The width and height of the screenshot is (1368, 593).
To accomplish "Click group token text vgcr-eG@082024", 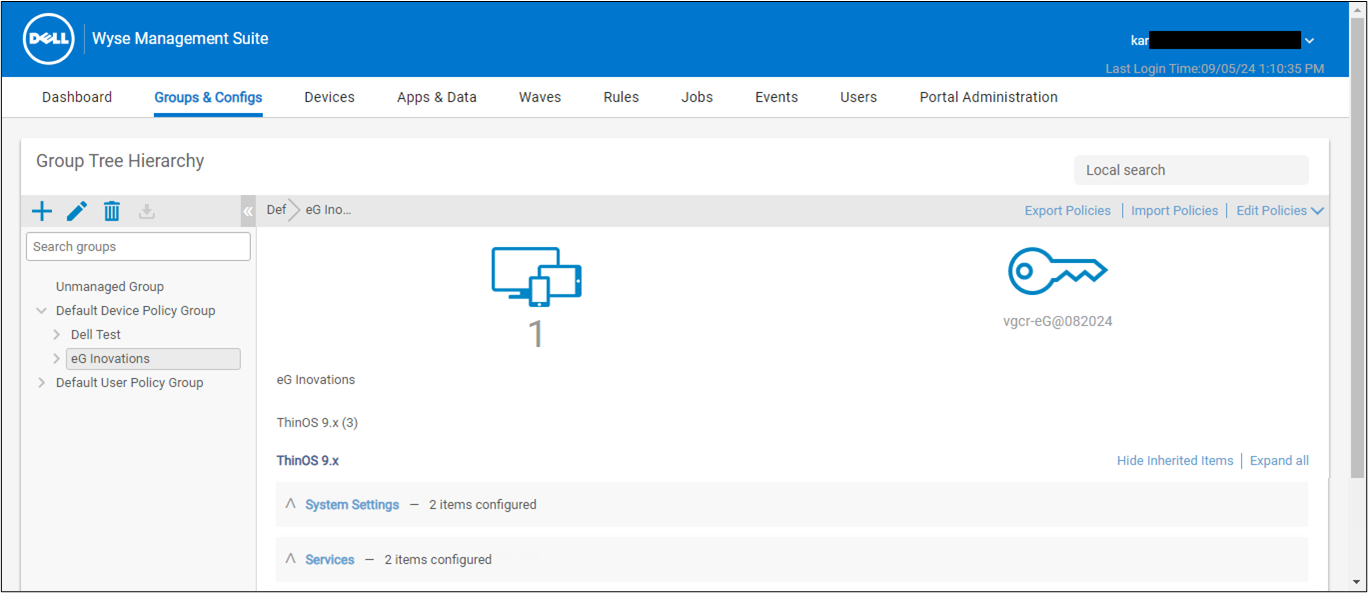I will coord(1058,322).
